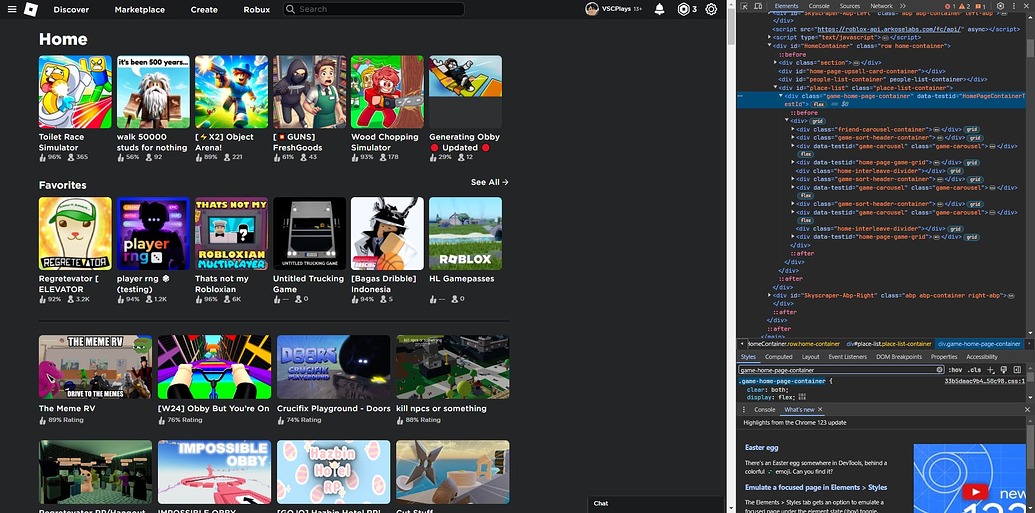The height and width of the screenshot is (513, 1035).
Task: Collapse the place-list div node
Action: [x=776, y=87]
